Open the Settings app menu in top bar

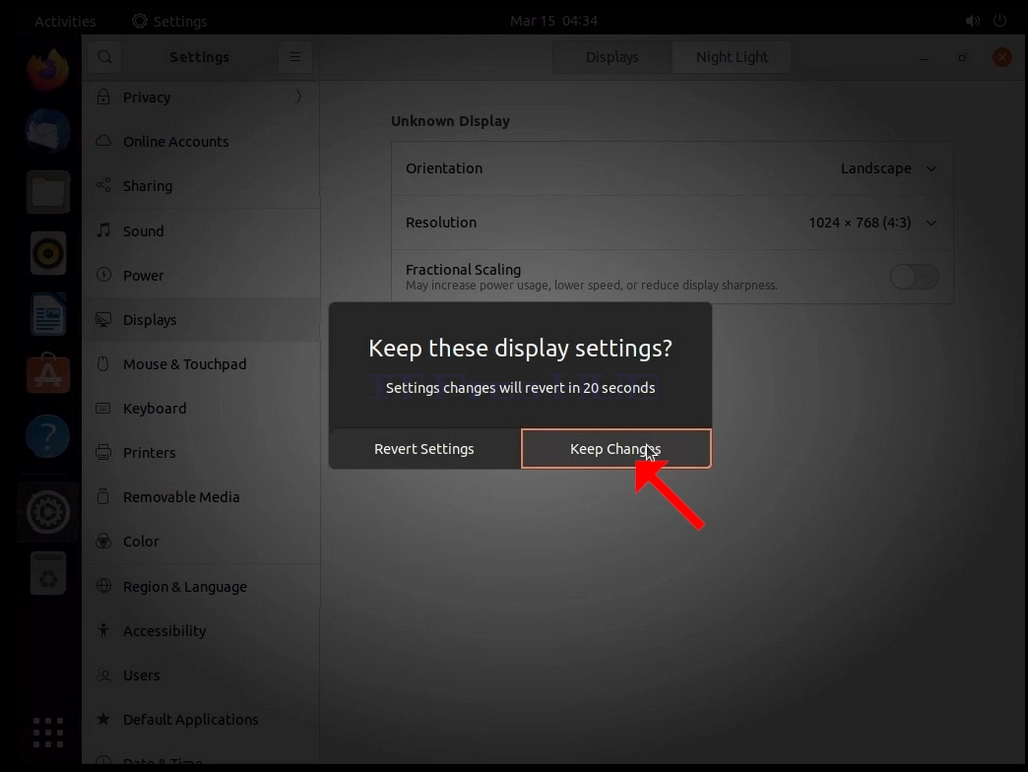170,21
